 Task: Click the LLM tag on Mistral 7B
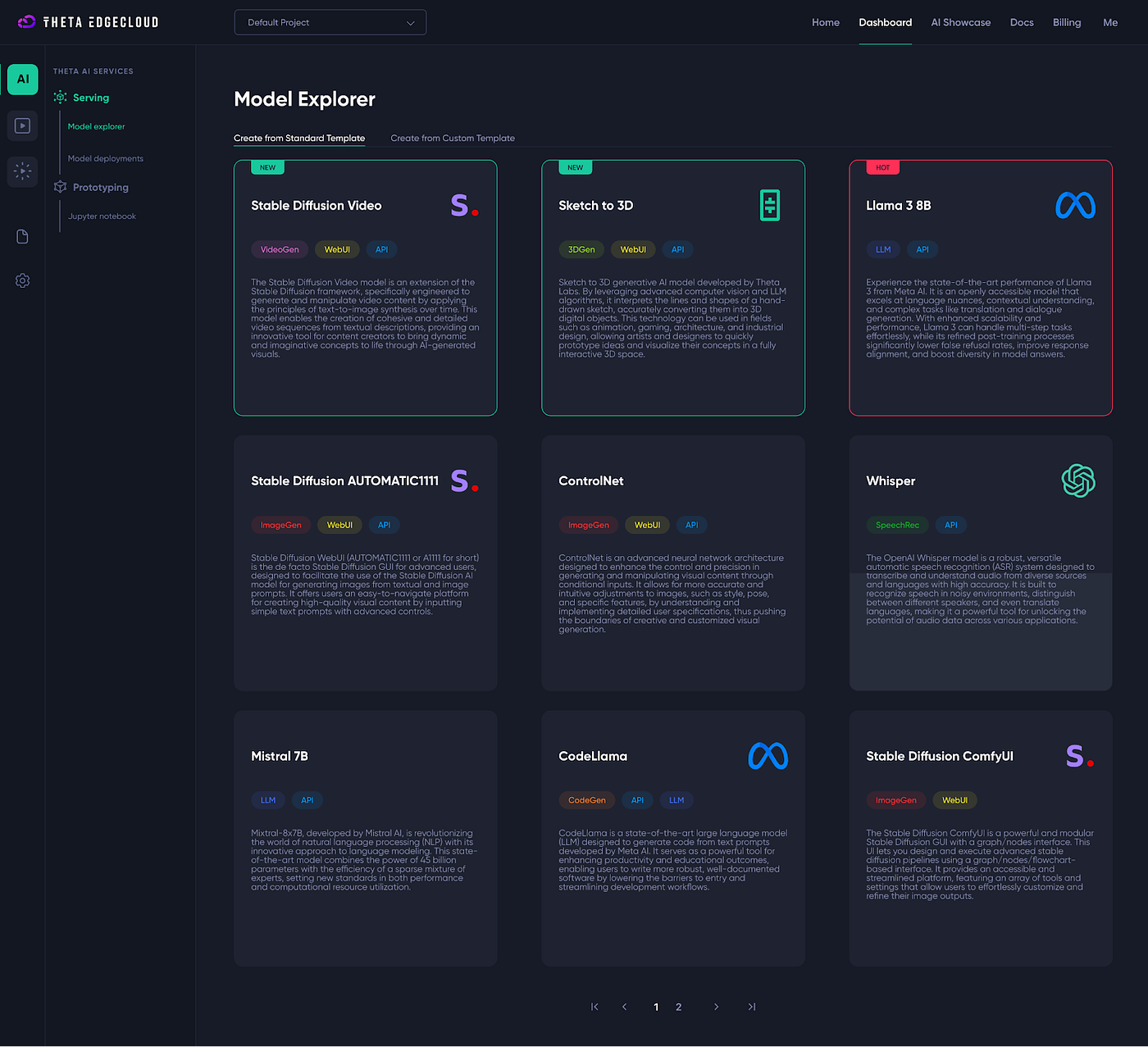click(x=268, y=800)
